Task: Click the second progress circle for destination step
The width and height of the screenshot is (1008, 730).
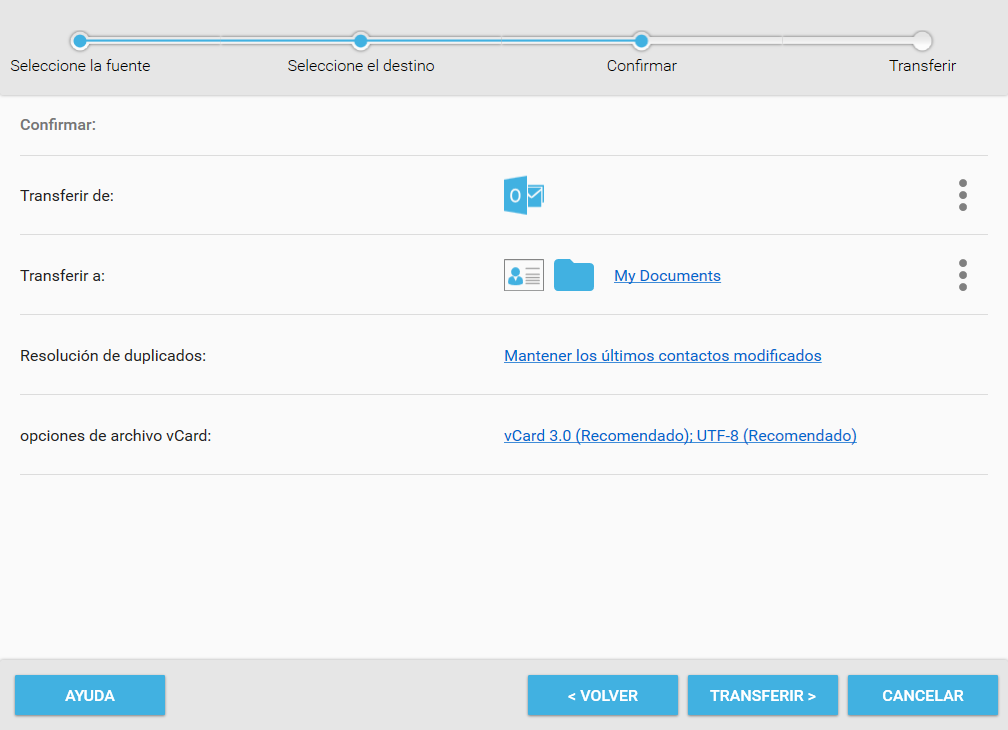Action: point(361,41)
